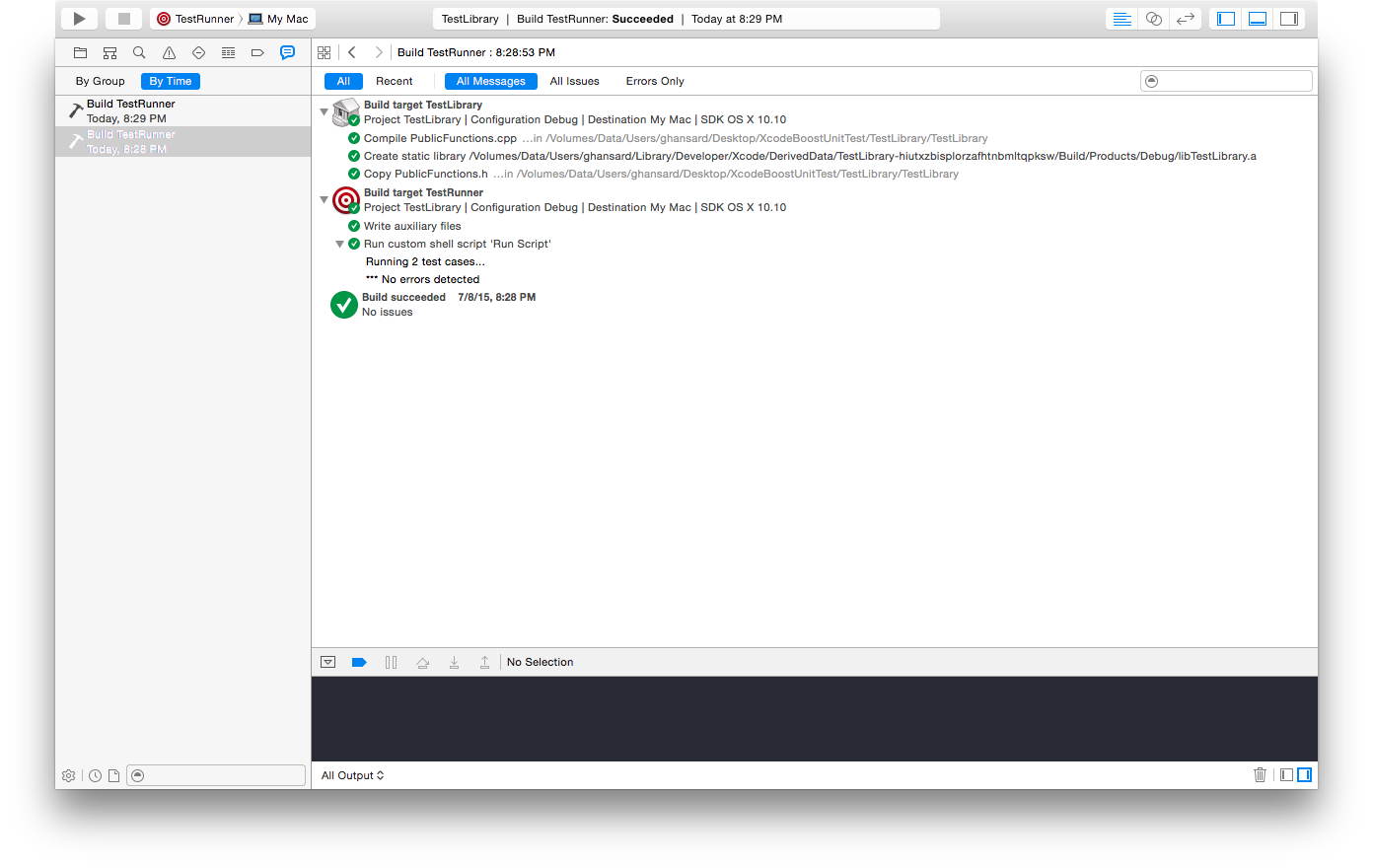Select By Group sorting in navigator
1373x868 pixels.
pyautogui.click(x=101, y=81)
